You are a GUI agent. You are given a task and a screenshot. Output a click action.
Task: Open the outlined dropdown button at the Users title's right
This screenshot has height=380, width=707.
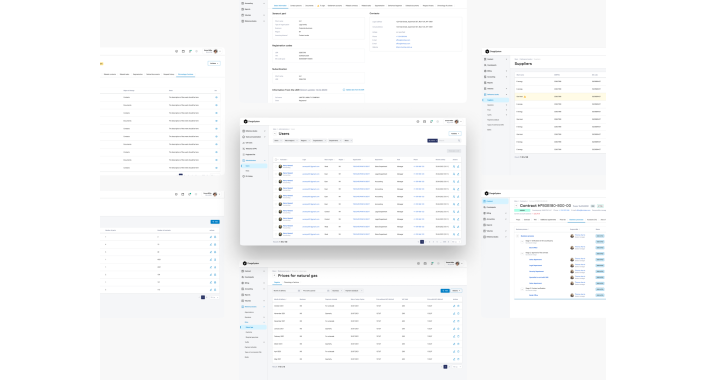pyautogui.click(x=454, y=133)
